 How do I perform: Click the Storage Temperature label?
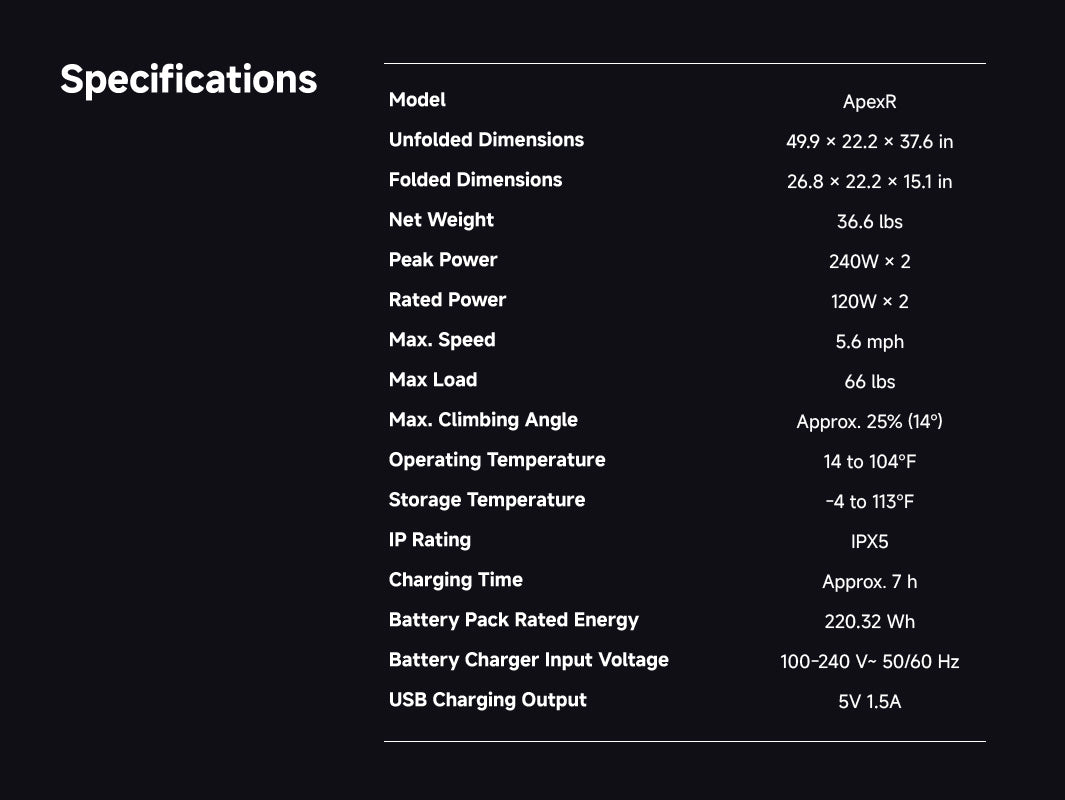[x=487, y=500]
